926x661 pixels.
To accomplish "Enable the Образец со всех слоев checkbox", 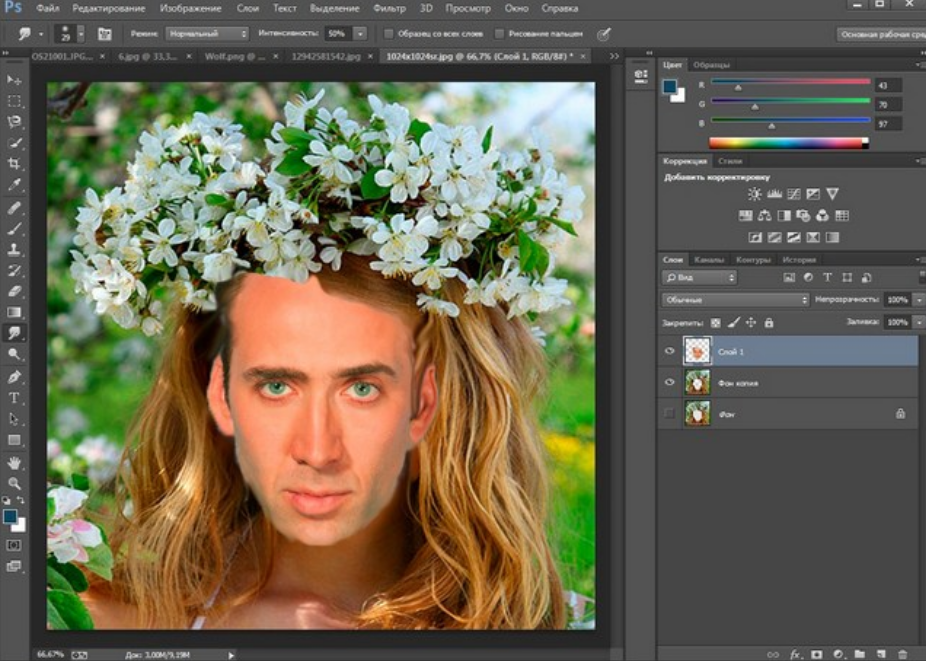I will click(389, 34).
